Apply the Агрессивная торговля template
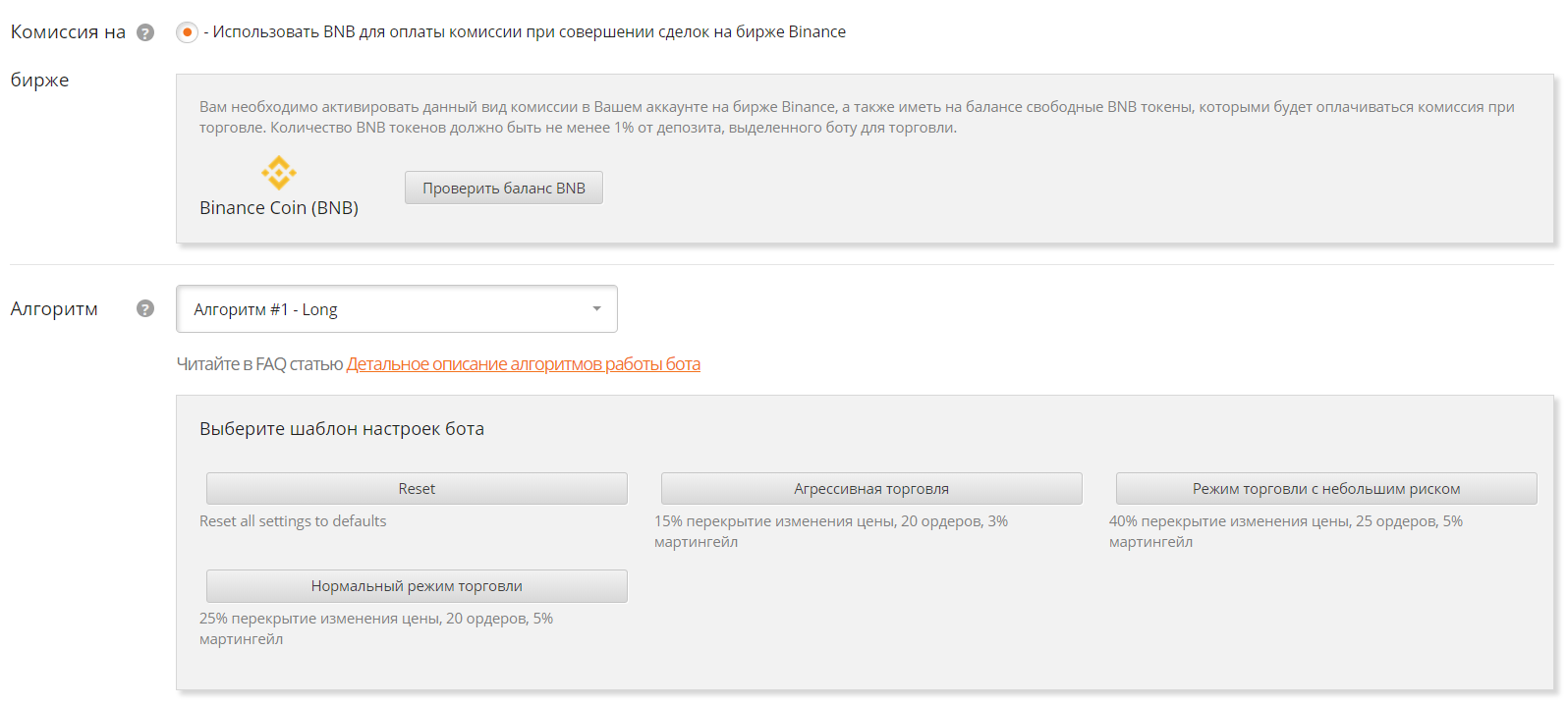 pyautogui.click(x=871, y=489)
